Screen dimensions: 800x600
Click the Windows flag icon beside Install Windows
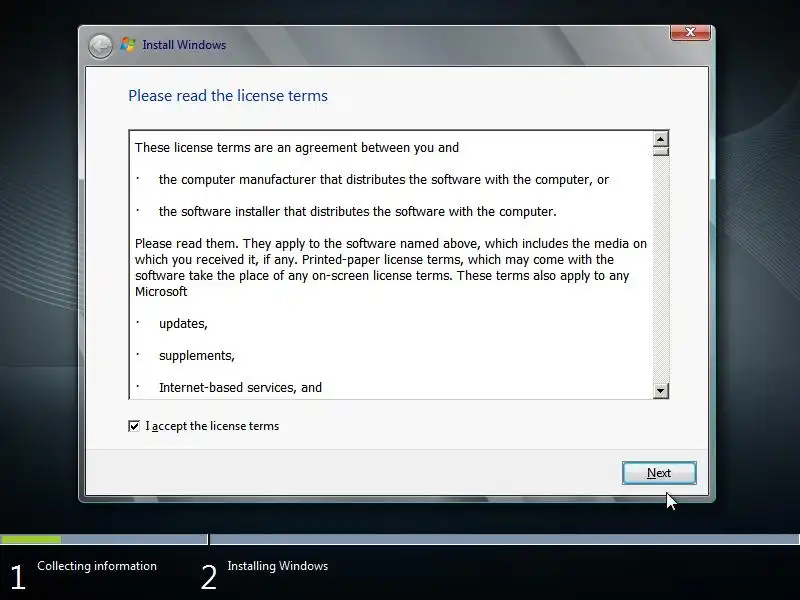[128, 45]
